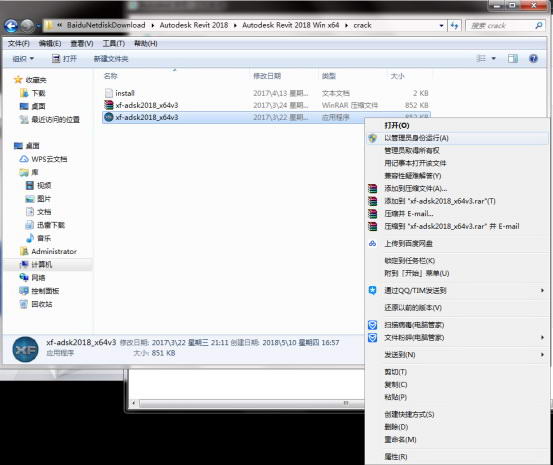This screenshot has height=465, width=553.
Task: Click the search magnifier icon
Action: pos(539,25)
